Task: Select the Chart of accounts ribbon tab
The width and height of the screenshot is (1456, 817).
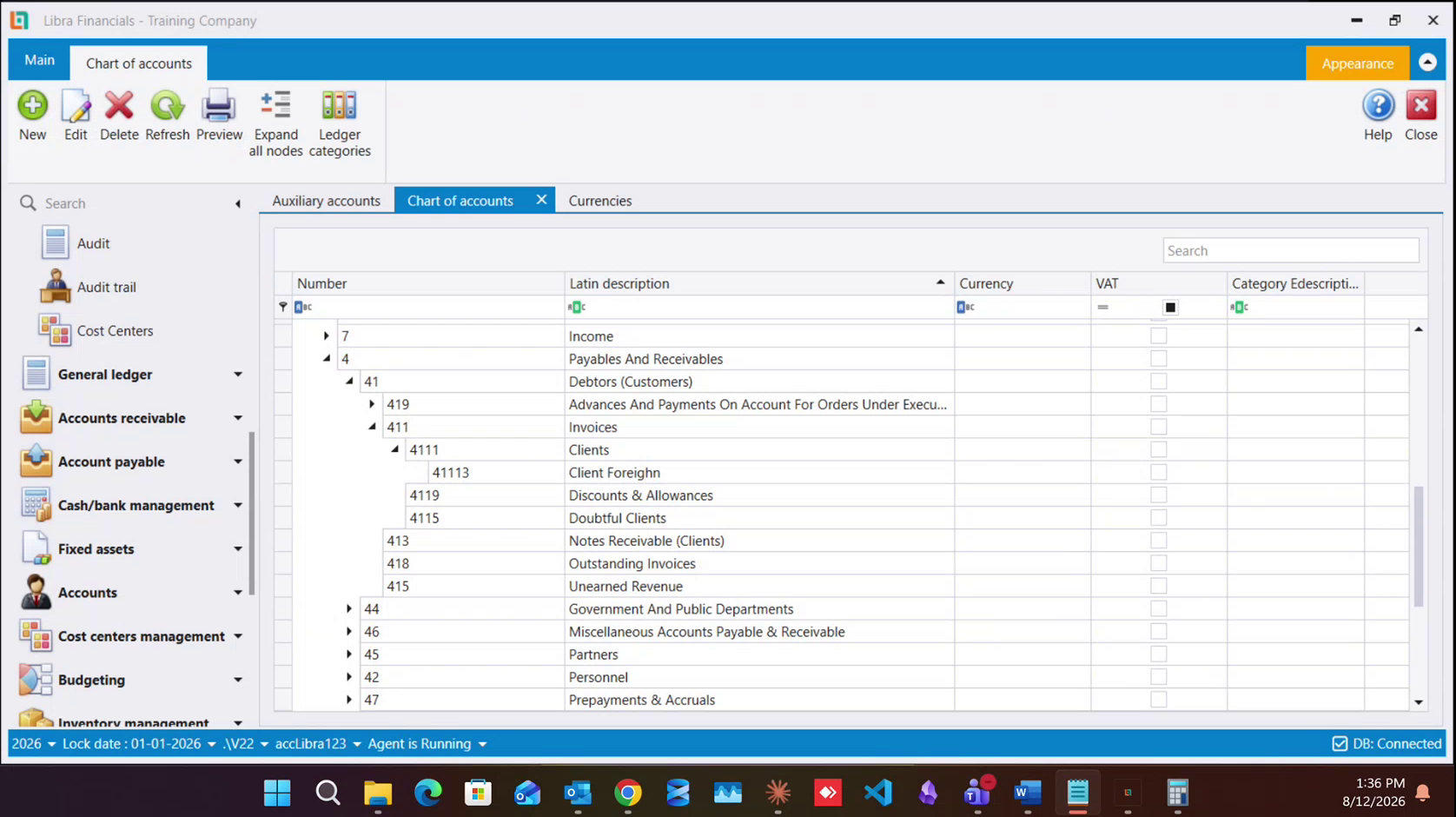Action: click(139, 63)
